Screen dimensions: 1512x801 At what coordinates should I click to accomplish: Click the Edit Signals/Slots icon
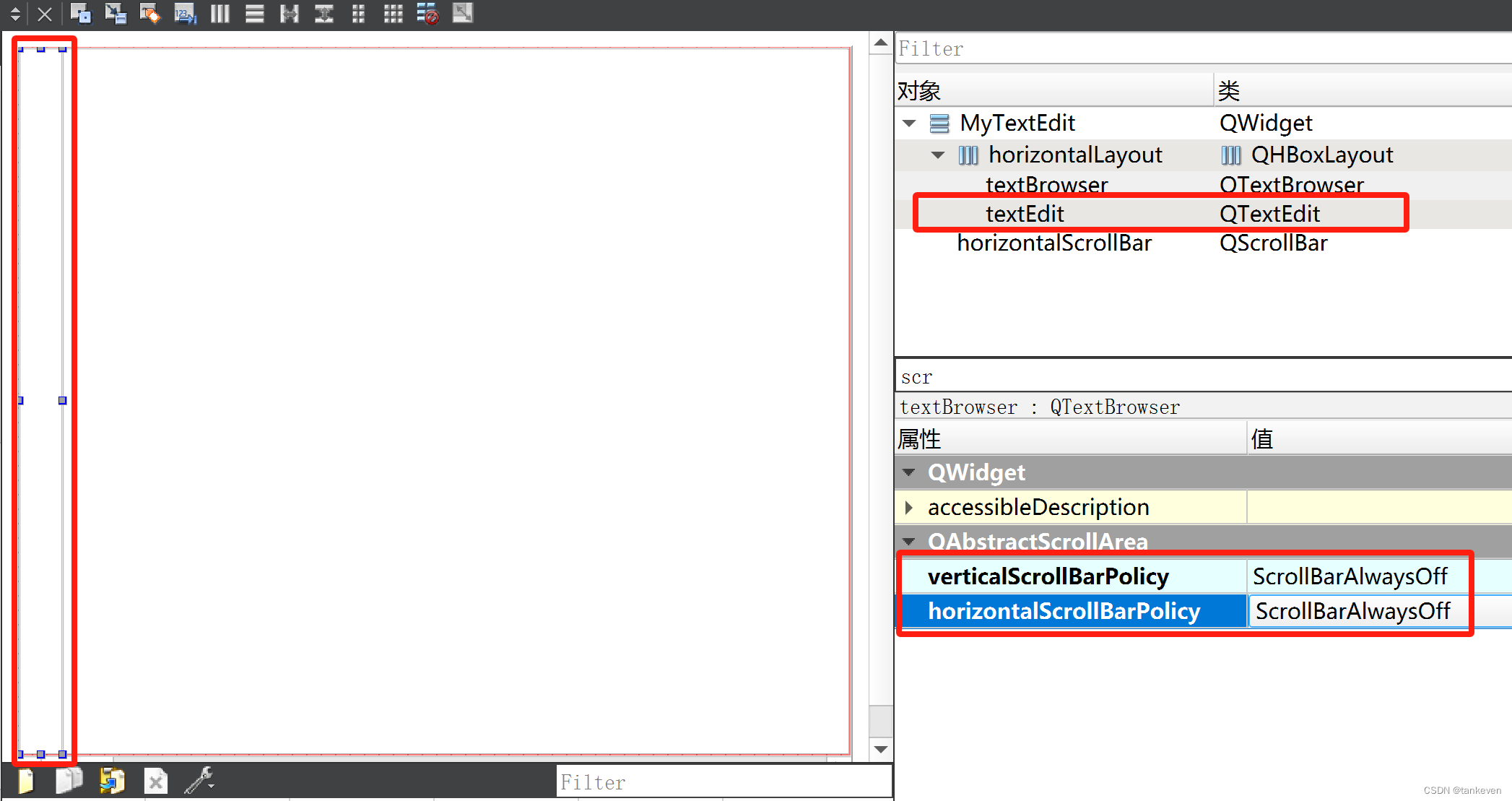(x=115, y=13)
